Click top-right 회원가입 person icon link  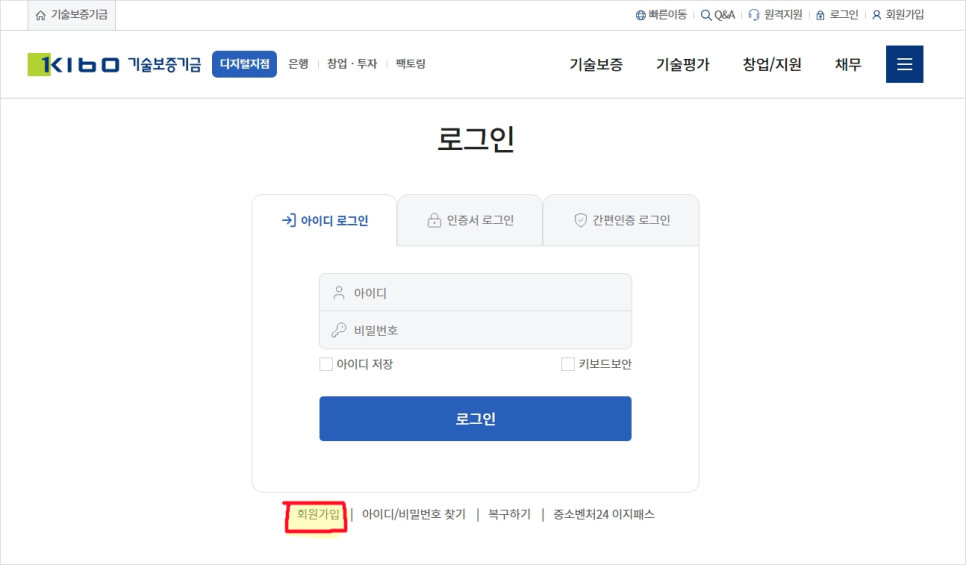[897, 15]
